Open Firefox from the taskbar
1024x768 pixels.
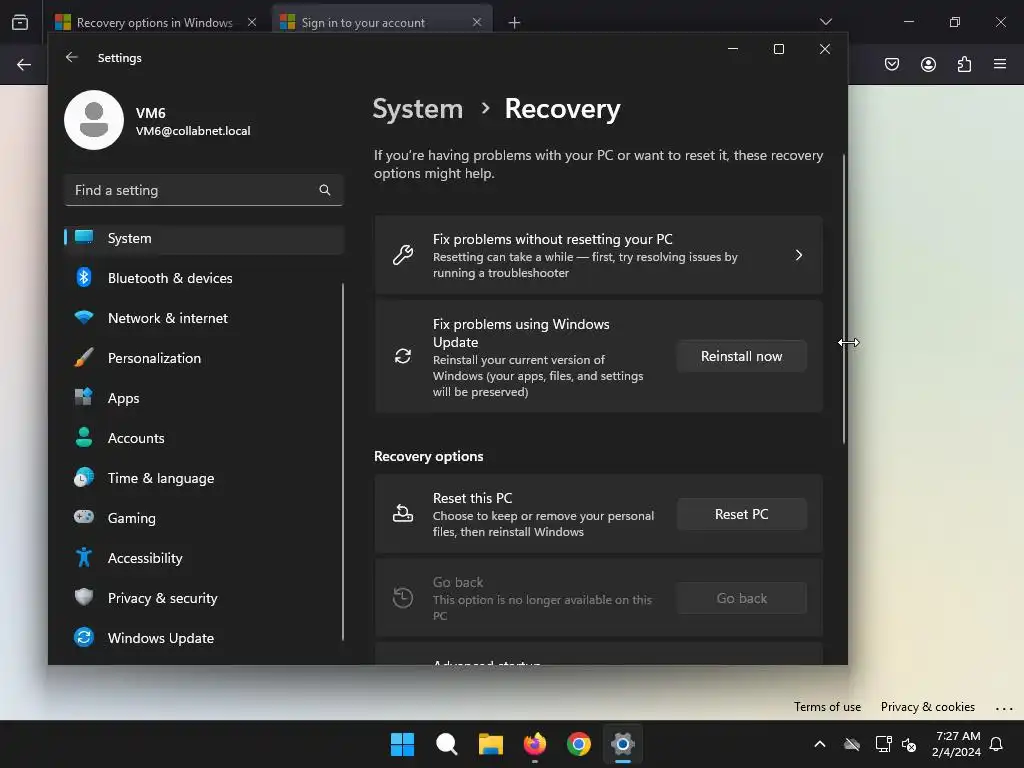(535, 744)
